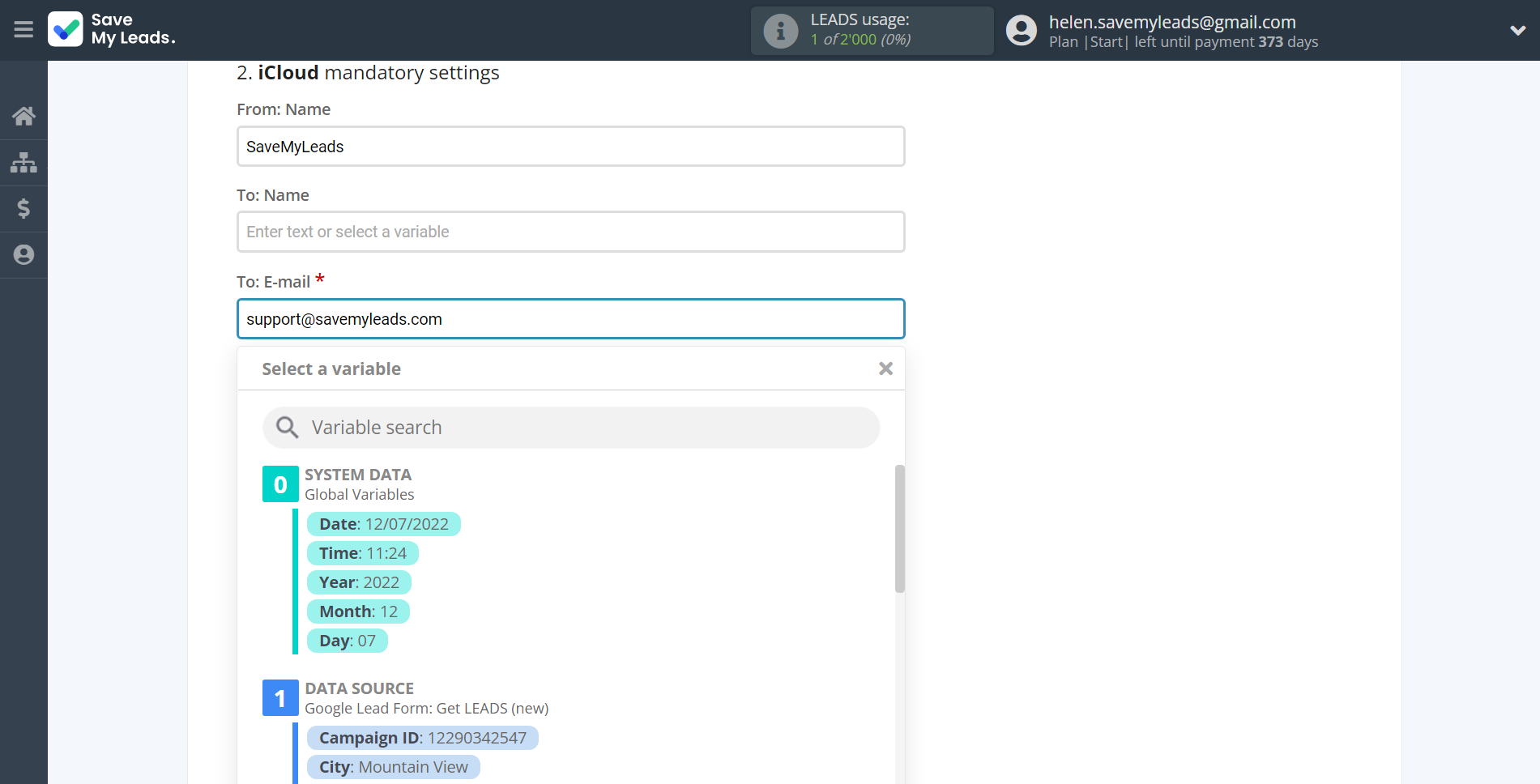Click the System Data 0 badge
Viewport: 1540px width, 784px height.
pos(280,484)
